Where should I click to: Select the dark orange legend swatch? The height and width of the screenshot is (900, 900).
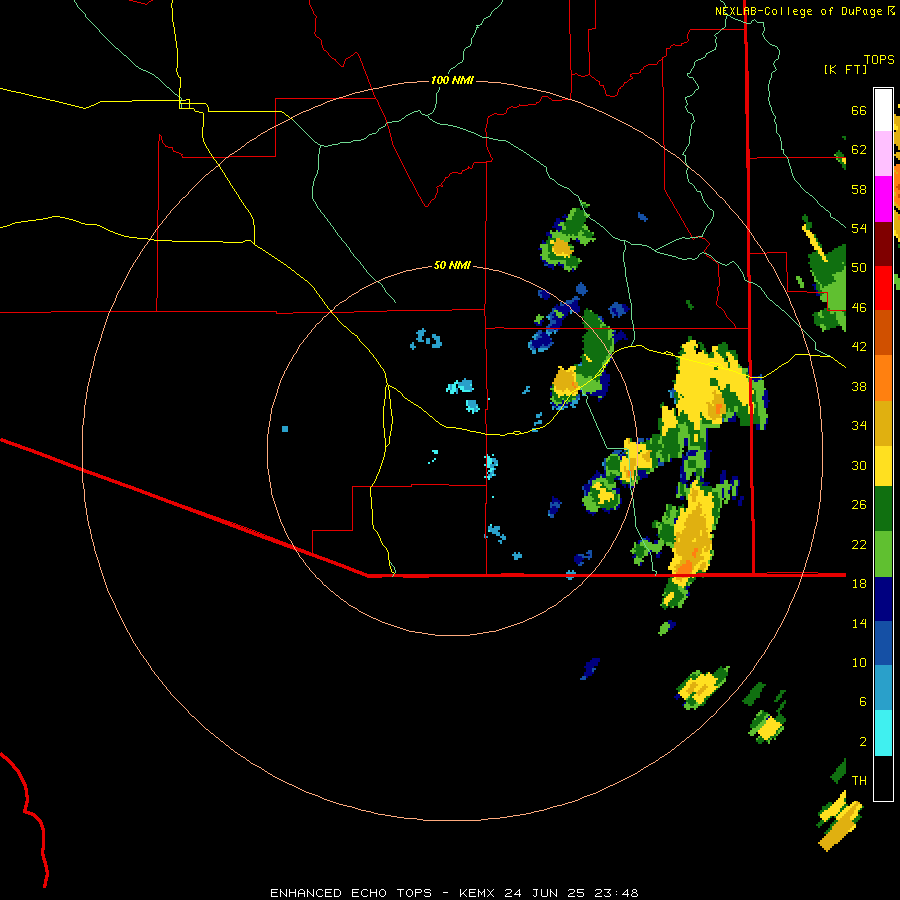pyautogui.click(x=883, y=332)
